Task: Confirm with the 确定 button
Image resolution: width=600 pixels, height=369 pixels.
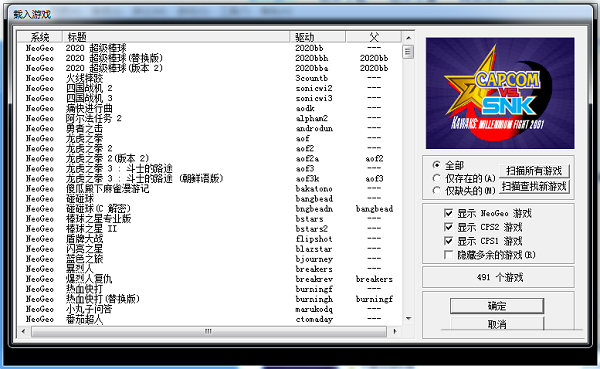Action: point(497,306)
